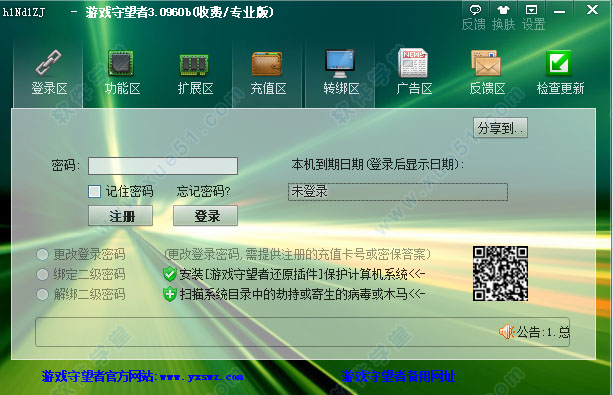Enable the 记住密码 checkbox

(94, 191)
